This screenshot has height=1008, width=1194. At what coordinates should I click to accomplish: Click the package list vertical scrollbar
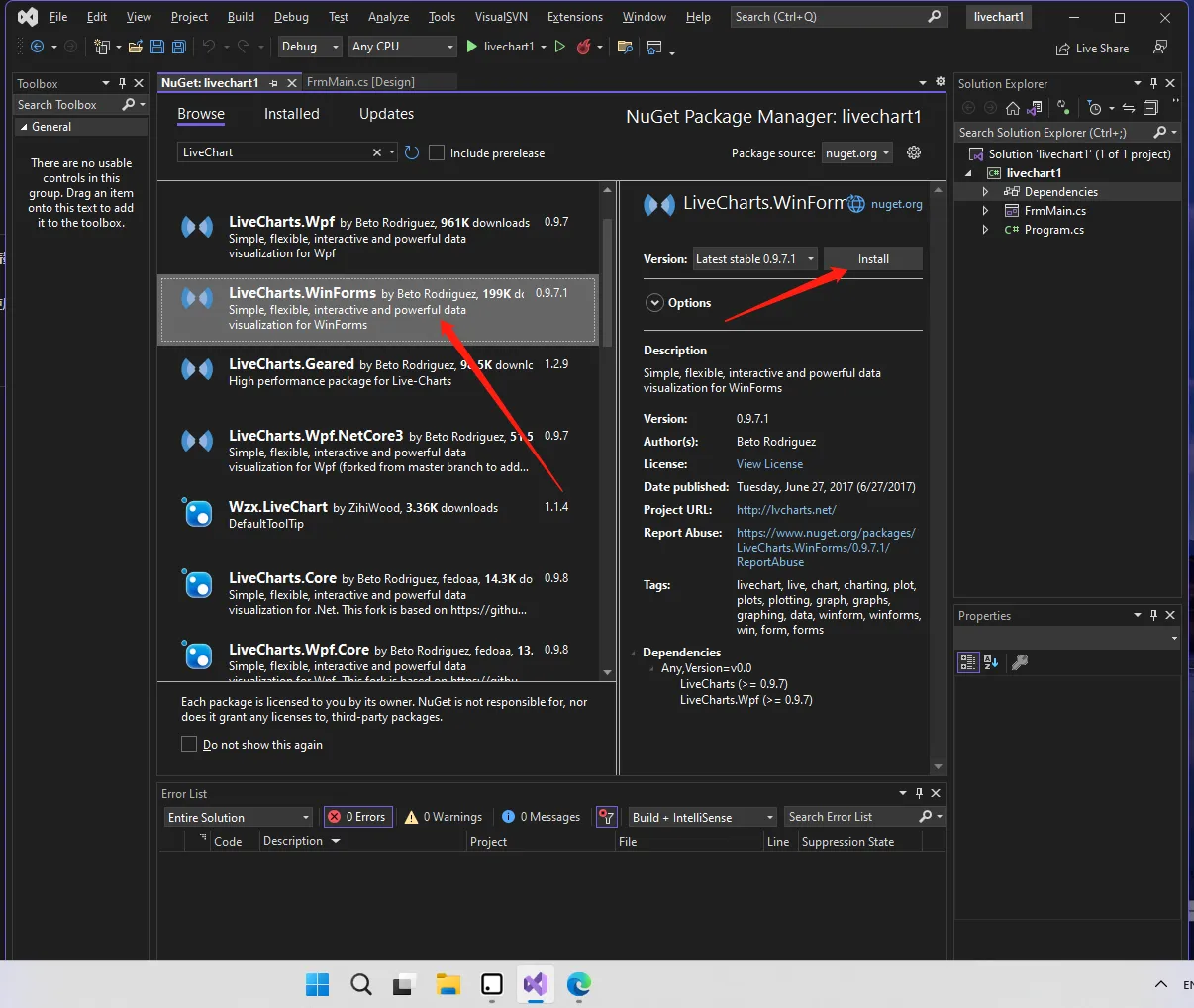(x=608, y=281)
